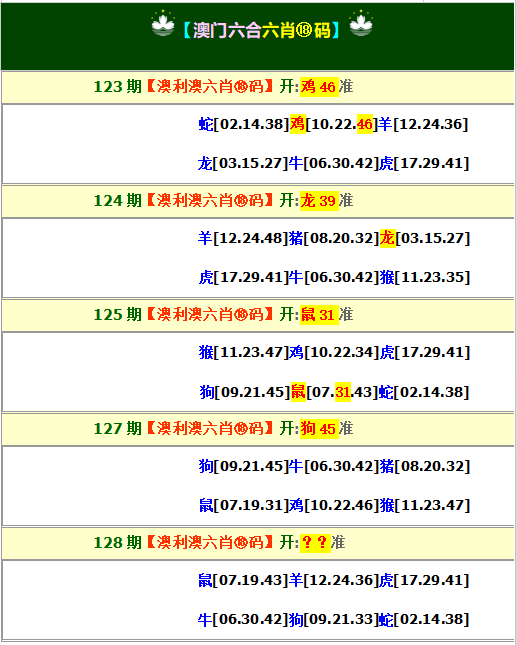Select 龙[03.15.27] under 123 期
The height and width of the screenshot is (645, 517).
[x=243, y=163]
